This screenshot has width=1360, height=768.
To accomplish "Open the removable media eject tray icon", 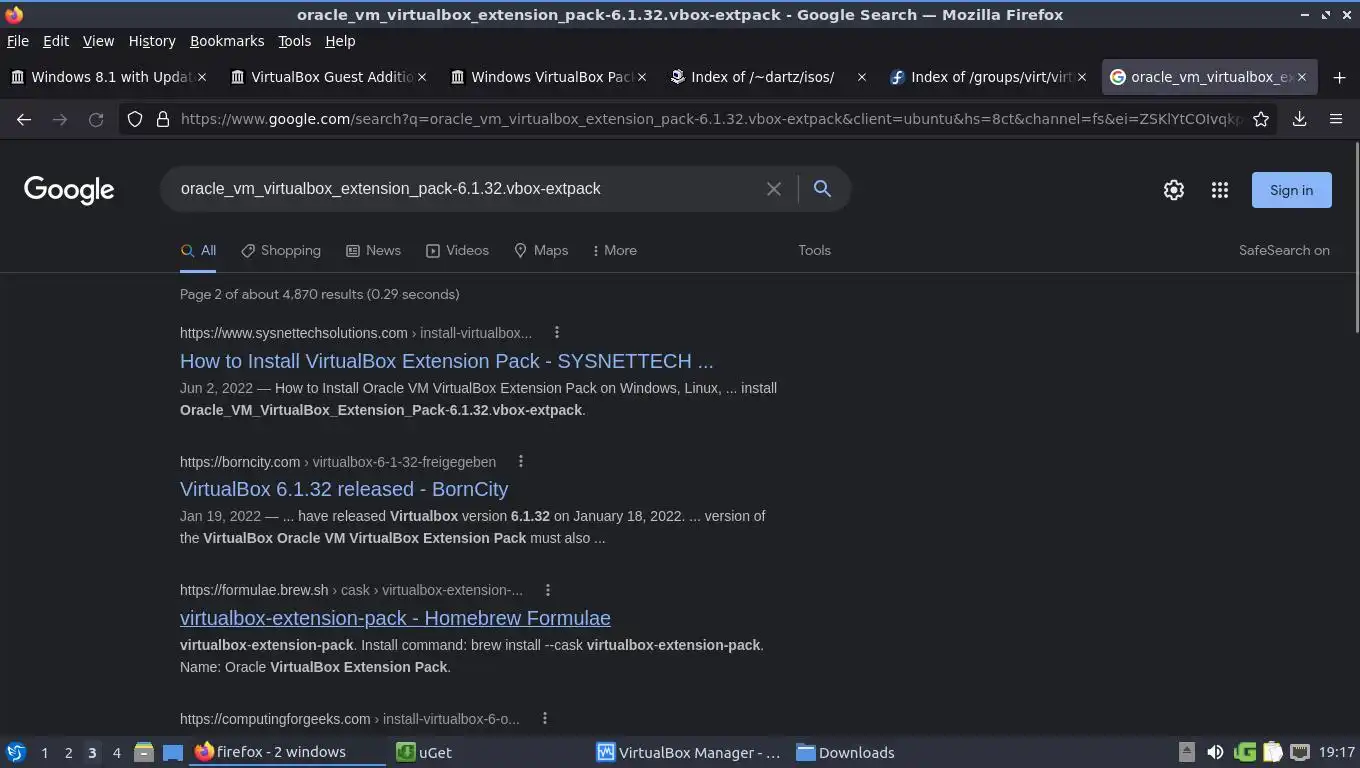I will [x=1187, y=752].
